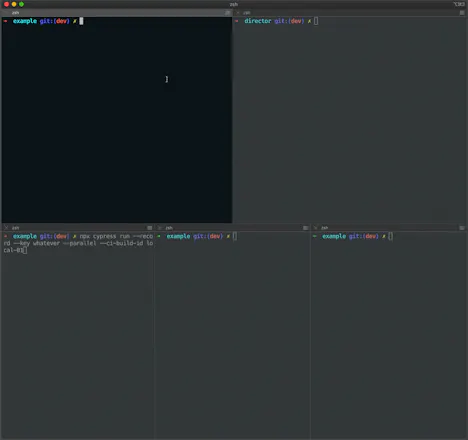Image resolution: width=468 pixels, height=440 pixels.
Task: Open the menu icon of the top-left example pane
Action: coord(227,13)
